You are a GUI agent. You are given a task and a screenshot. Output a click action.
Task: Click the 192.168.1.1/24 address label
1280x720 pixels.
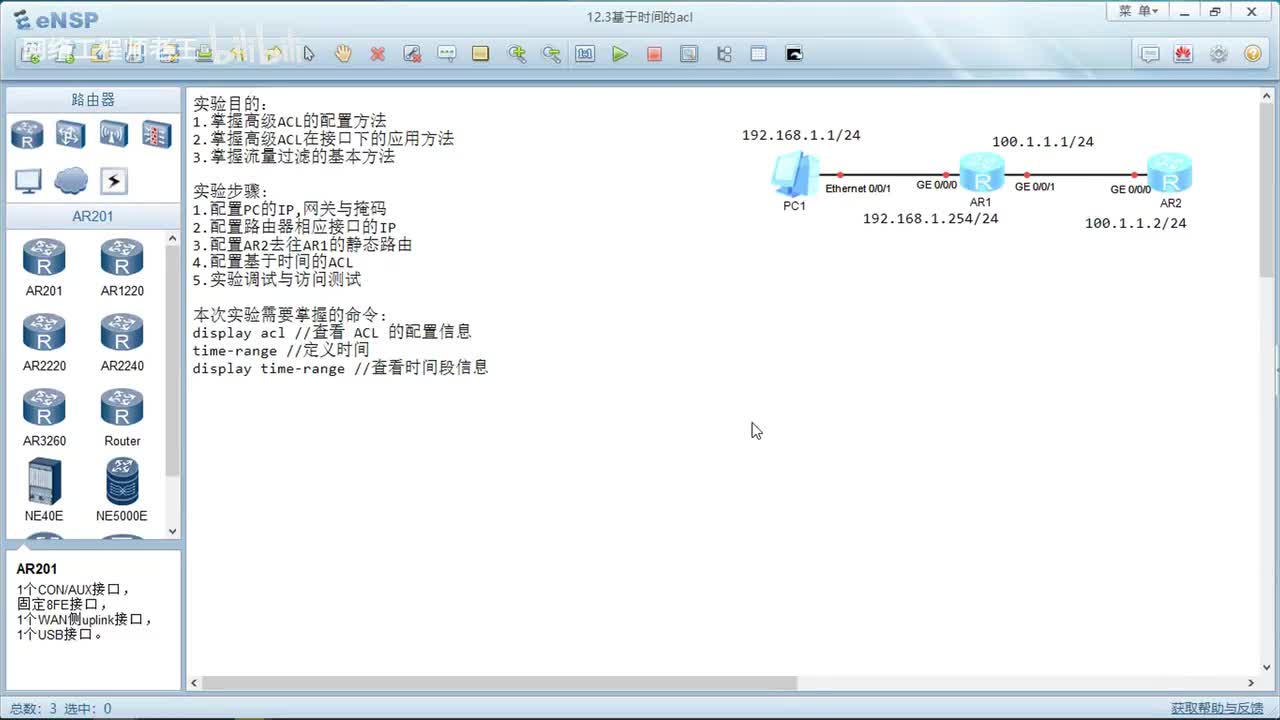coord(801,135)
